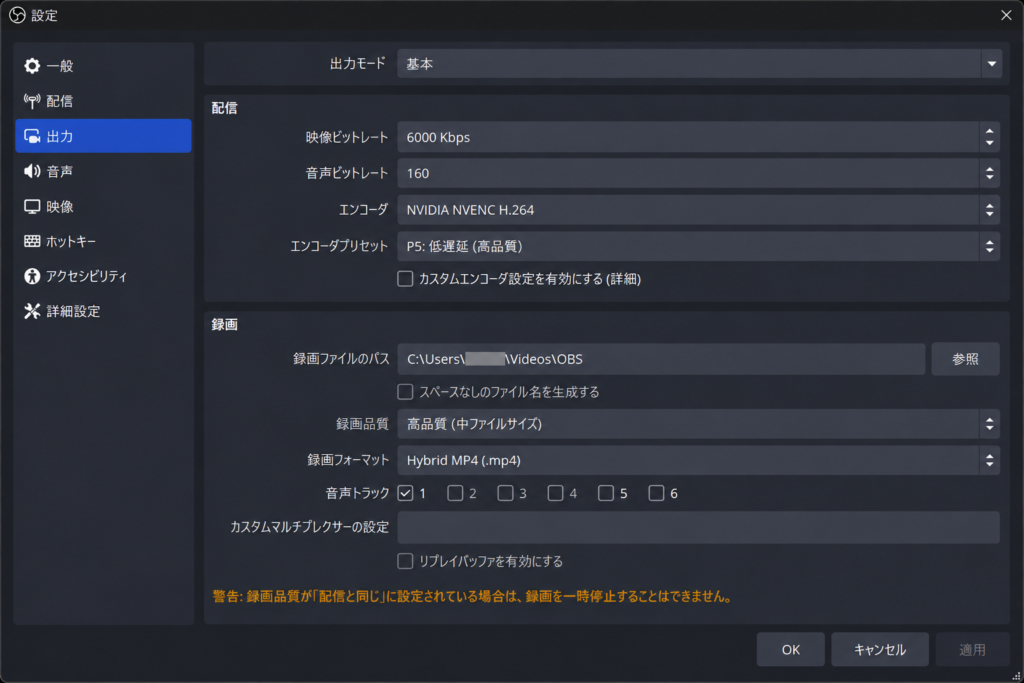This screenshot has height=683, width=1024.
Task: Open the エンコーダプリセット P5 dropdown
Action: pos(698,246)
